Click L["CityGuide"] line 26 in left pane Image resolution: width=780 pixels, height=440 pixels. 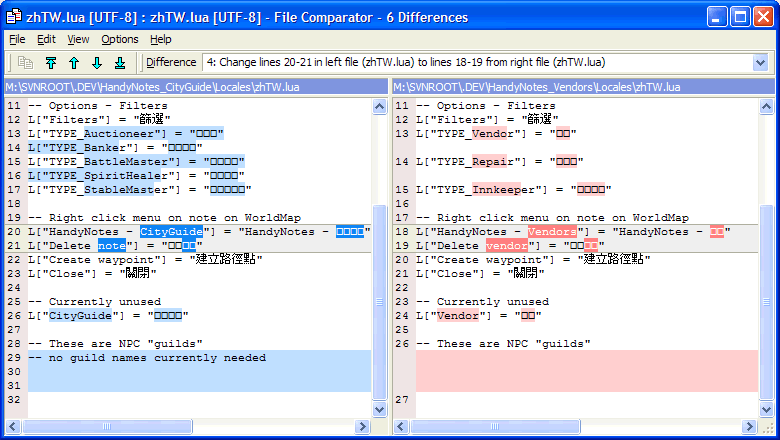pyautogui.click(x=108, y=316)
